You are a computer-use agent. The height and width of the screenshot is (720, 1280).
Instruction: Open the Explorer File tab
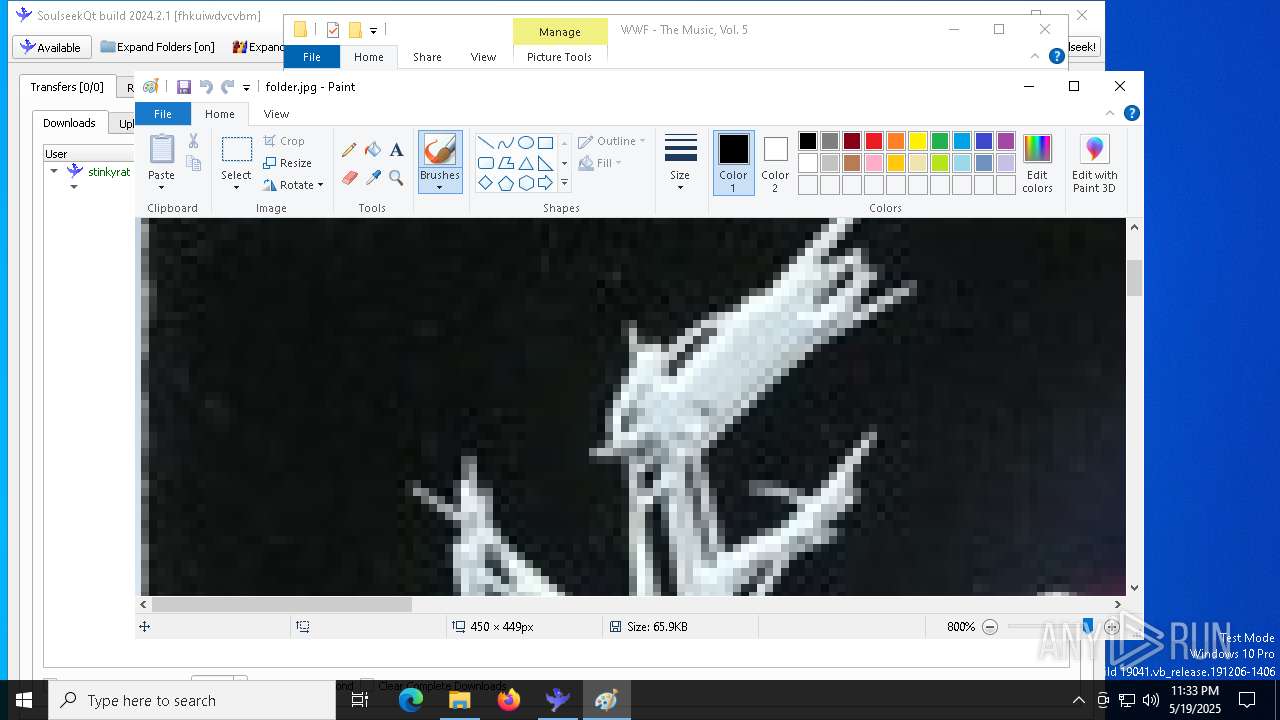[x=312, y=57]
